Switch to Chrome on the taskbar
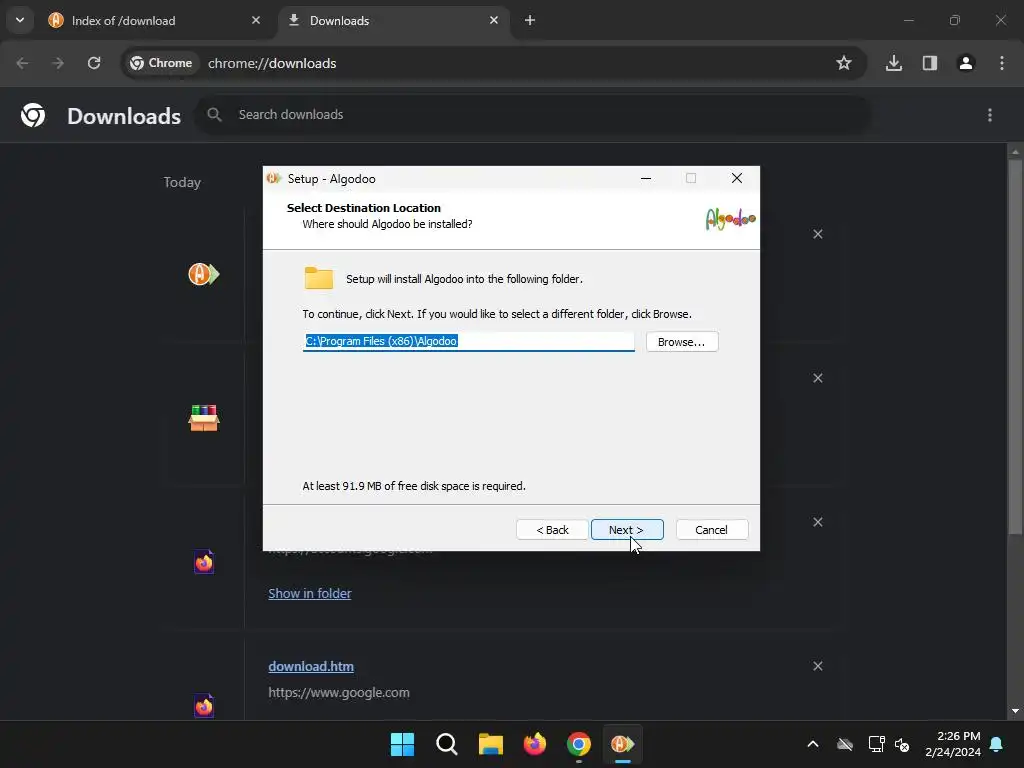1024x768 pixels. coord(579,744)
